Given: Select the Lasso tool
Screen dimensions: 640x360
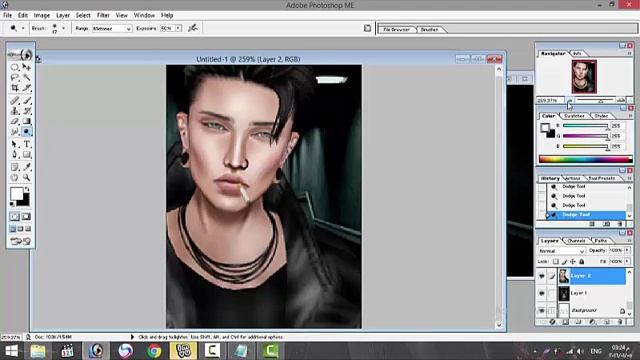Looking at the screenshot, I should point(15,77).
